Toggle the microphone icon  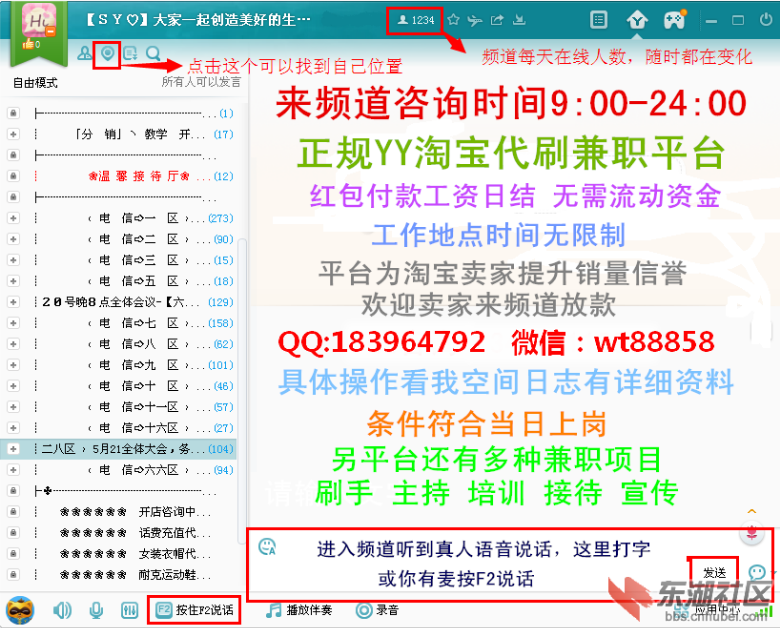point(96,610)
